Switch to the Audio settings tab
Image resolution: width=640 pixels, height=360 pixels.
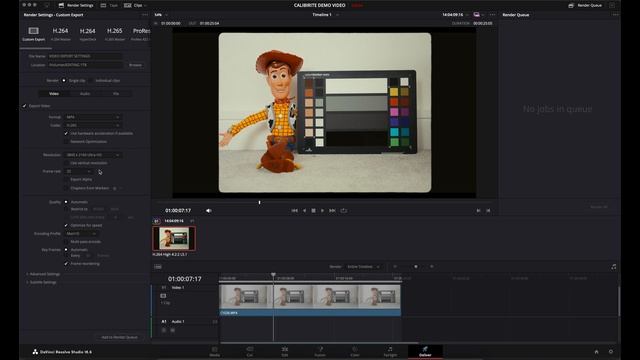click(x=85, y=93)
